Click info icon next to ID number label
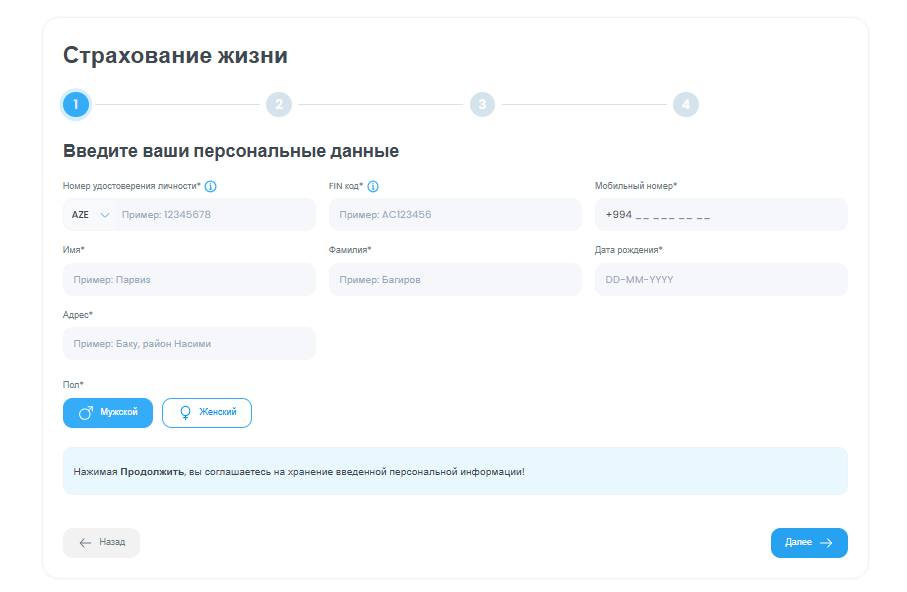This screenshot has width=907, height=592. coord(211,186)
